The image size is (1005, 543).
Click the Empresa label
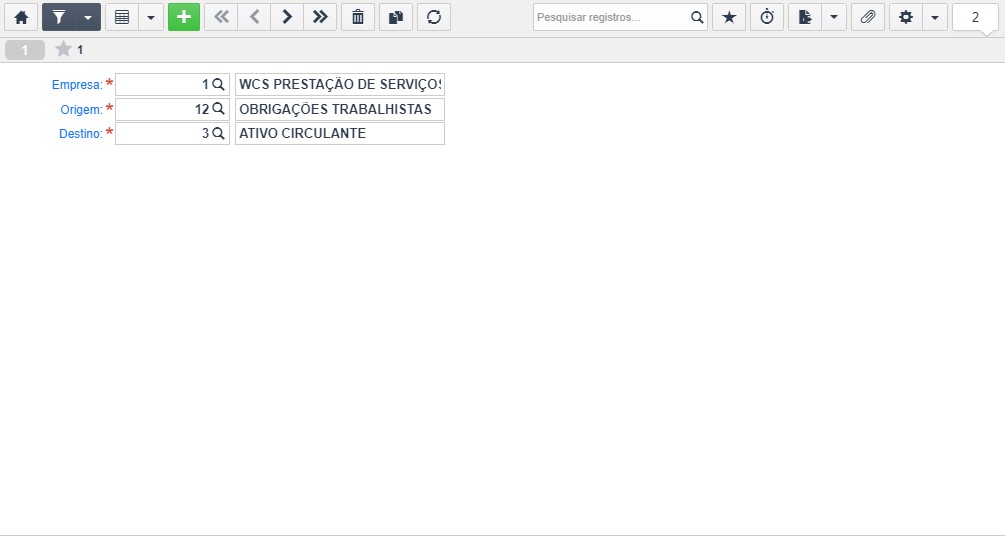(77, 85)
